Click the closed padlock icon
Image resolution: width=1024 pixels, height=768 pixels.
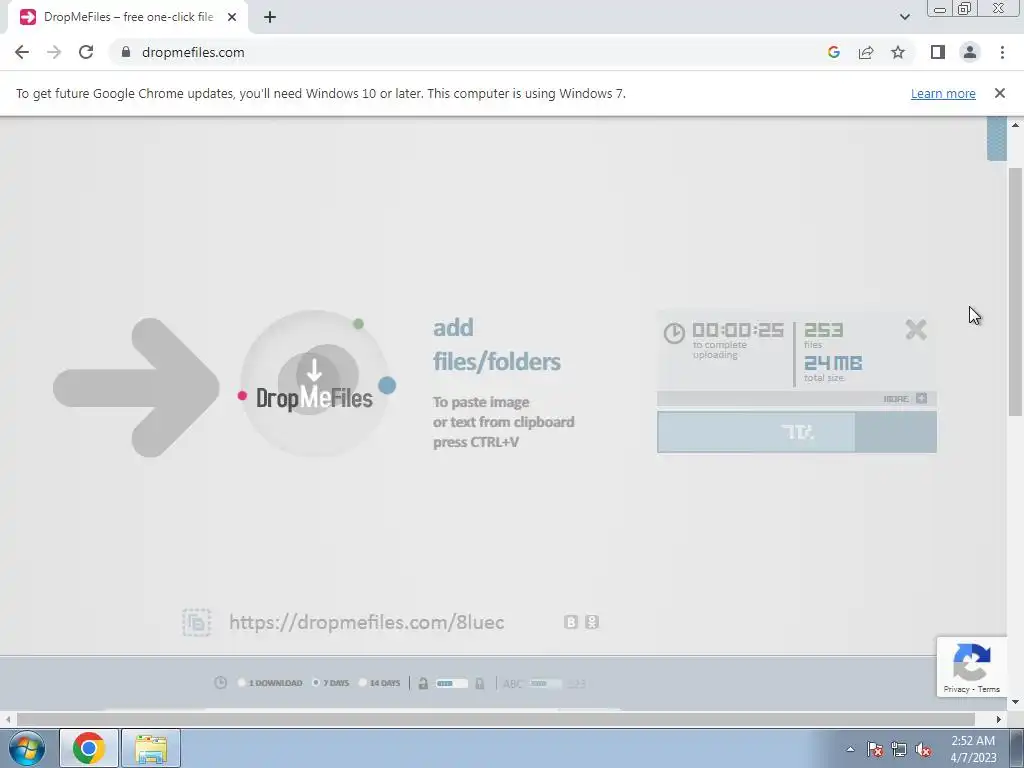click(x=480, y=684)
